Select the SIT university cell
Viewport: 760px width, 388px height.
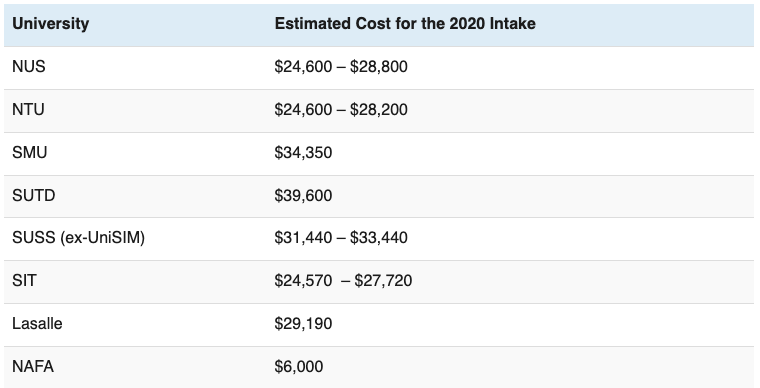pos(24,281)
